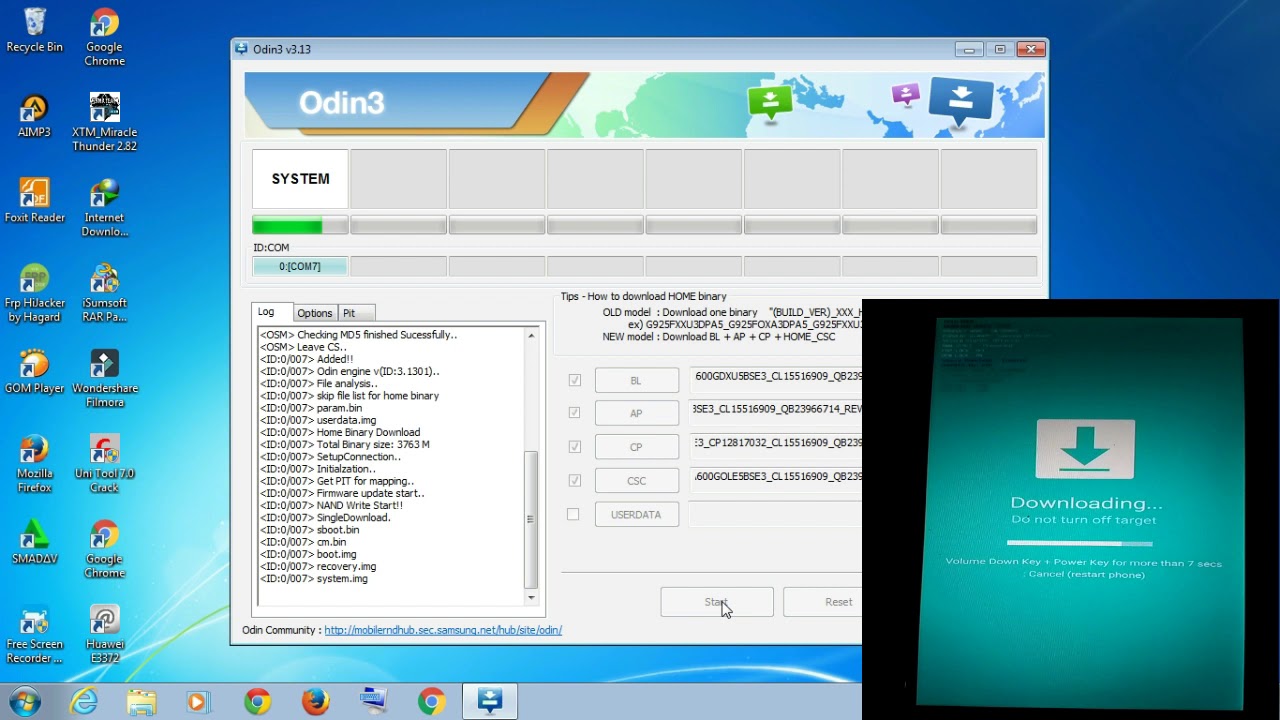Launch XTM Miracle Thunder 2.82 shortcut

104,122
